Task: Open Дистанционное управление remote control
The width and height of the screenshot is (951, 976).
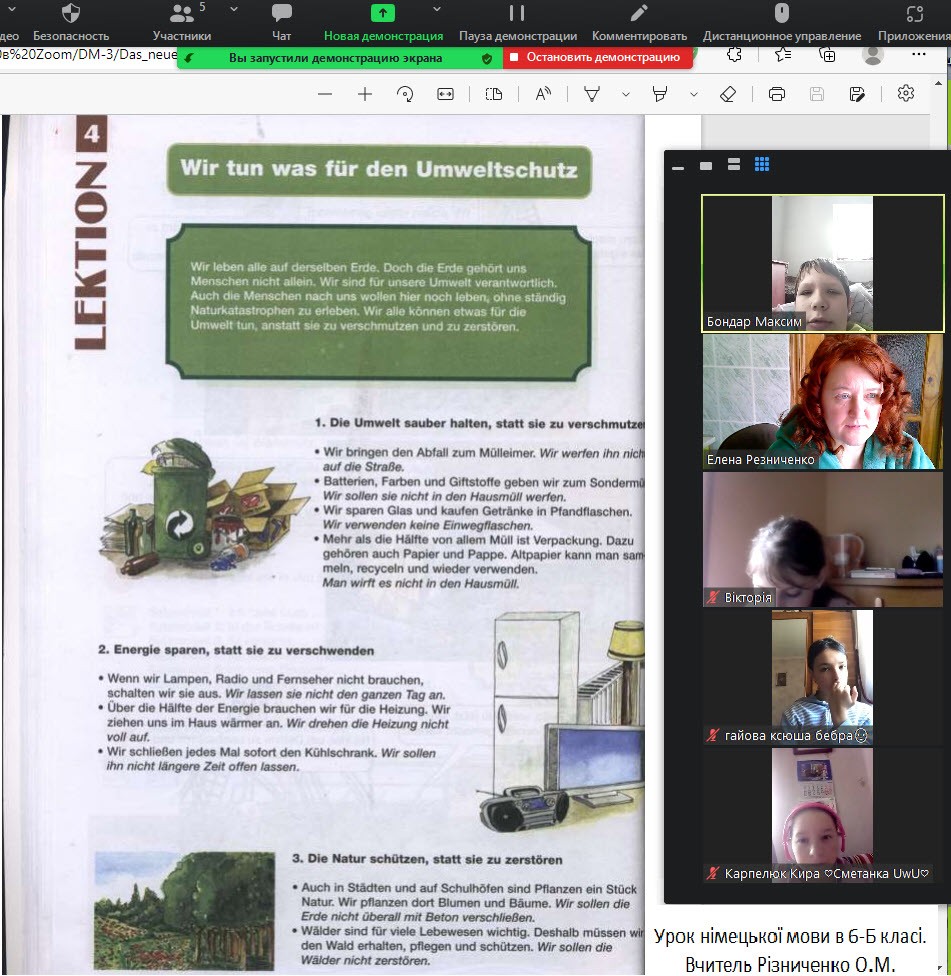Action: tap(782, 22)
